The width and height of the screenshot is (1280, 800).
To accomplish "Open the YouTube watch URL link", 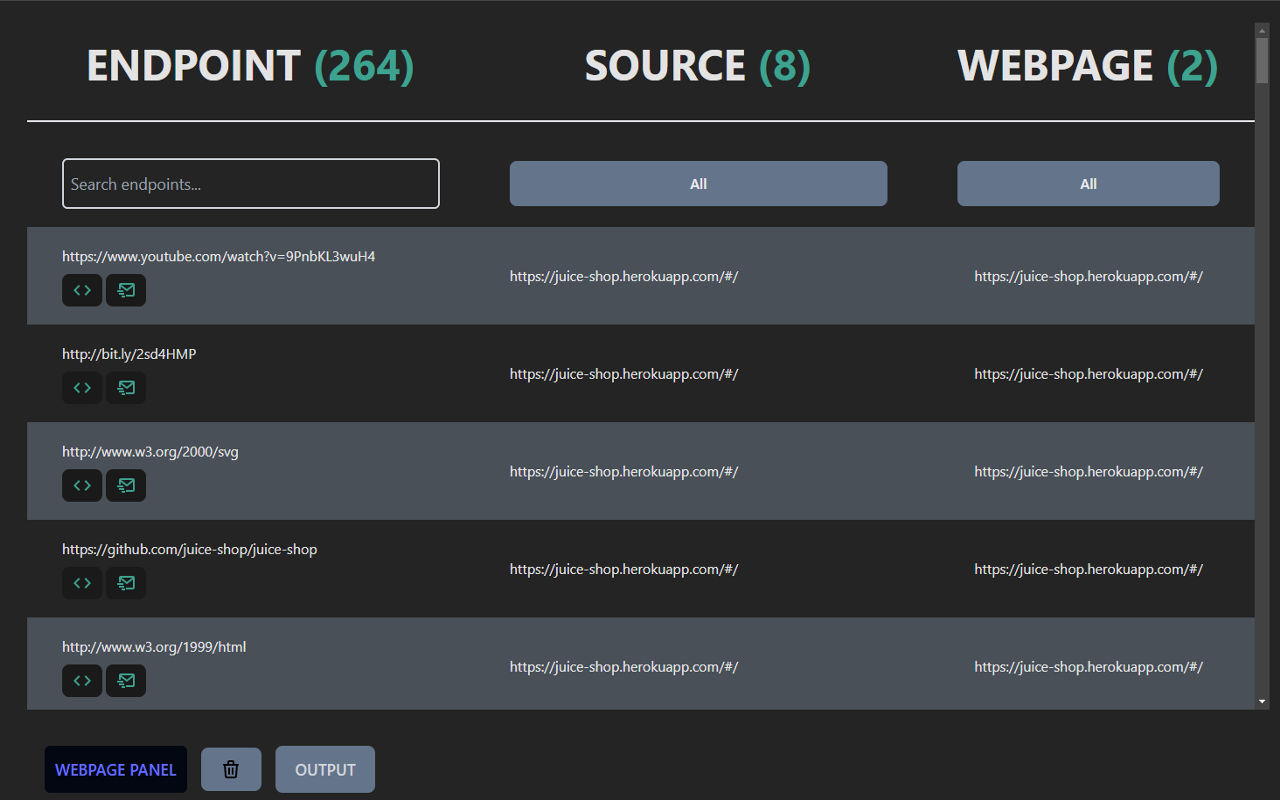I will [x=218, y=256].
